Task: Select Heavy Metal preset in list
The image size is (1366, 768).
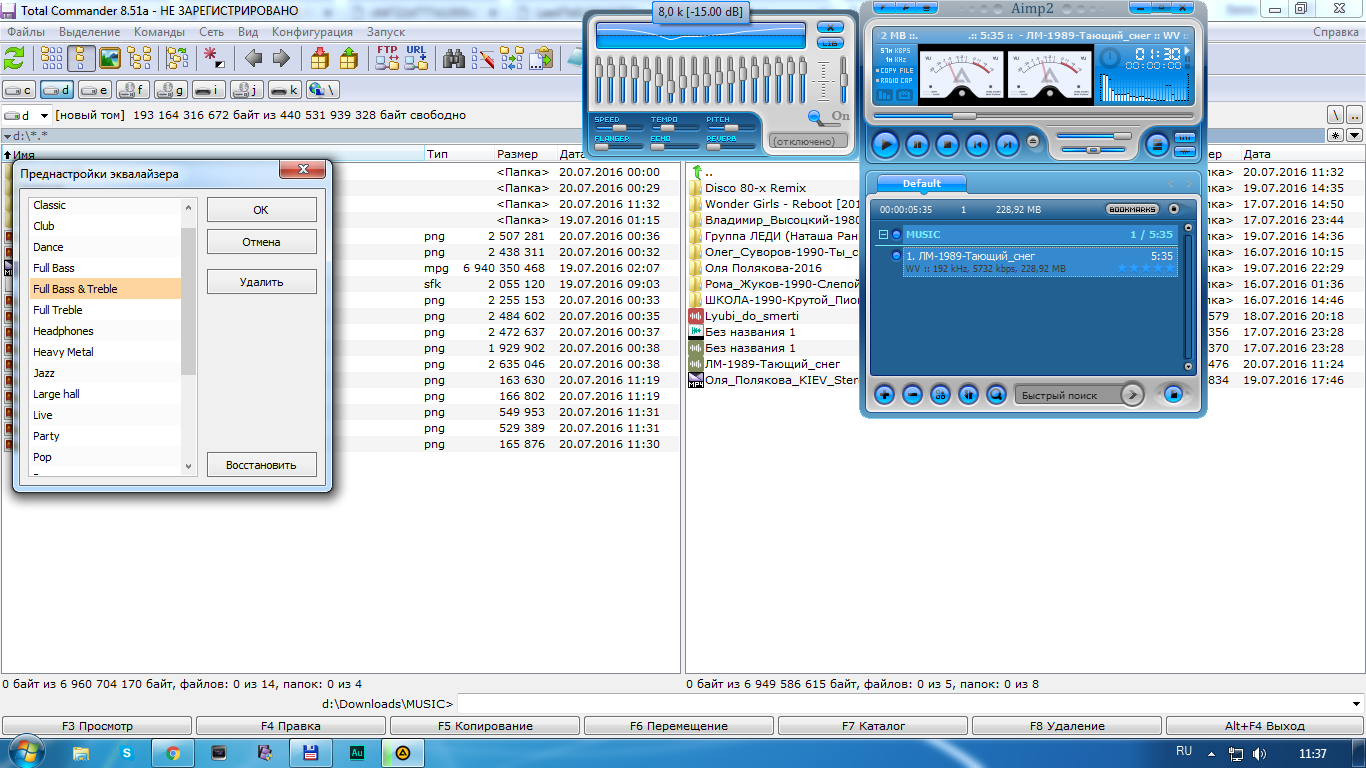Action: (x=105, y=352)
